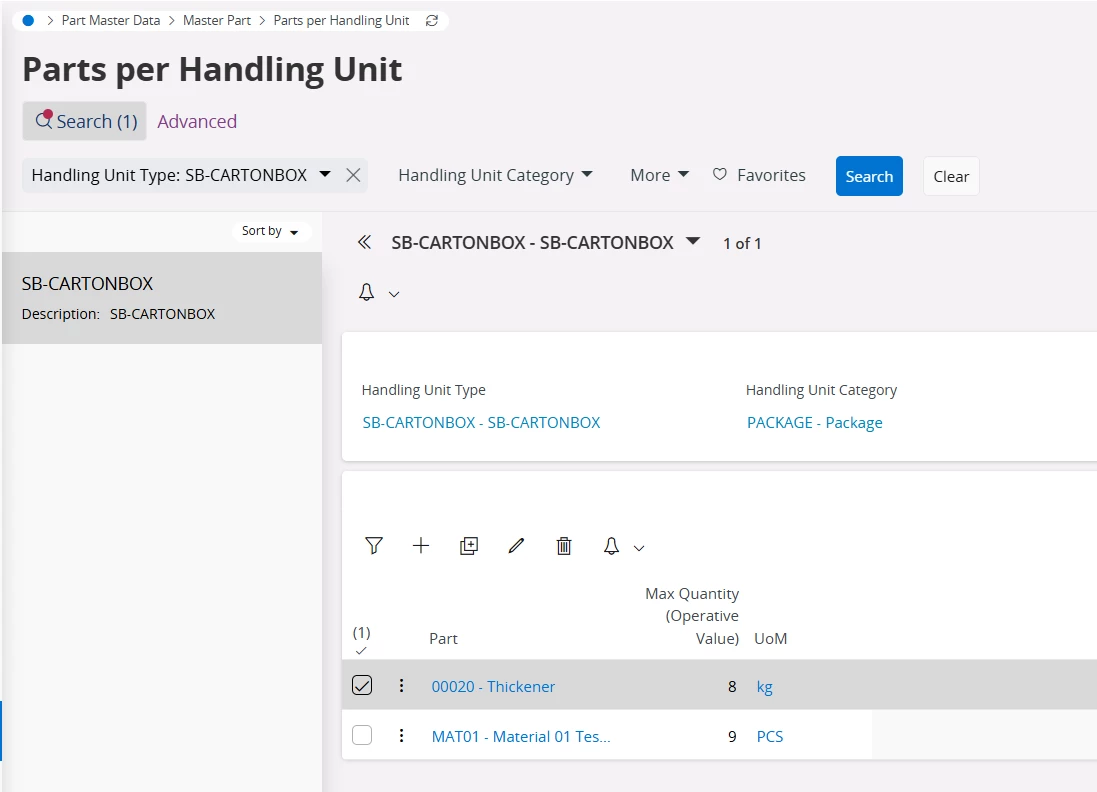Image resolution: width=1097 pixels, height=792 pixels.
Task: Select SB-CARTONBOX item in left list
Action: pyautogui.click(x=162, y=298)
